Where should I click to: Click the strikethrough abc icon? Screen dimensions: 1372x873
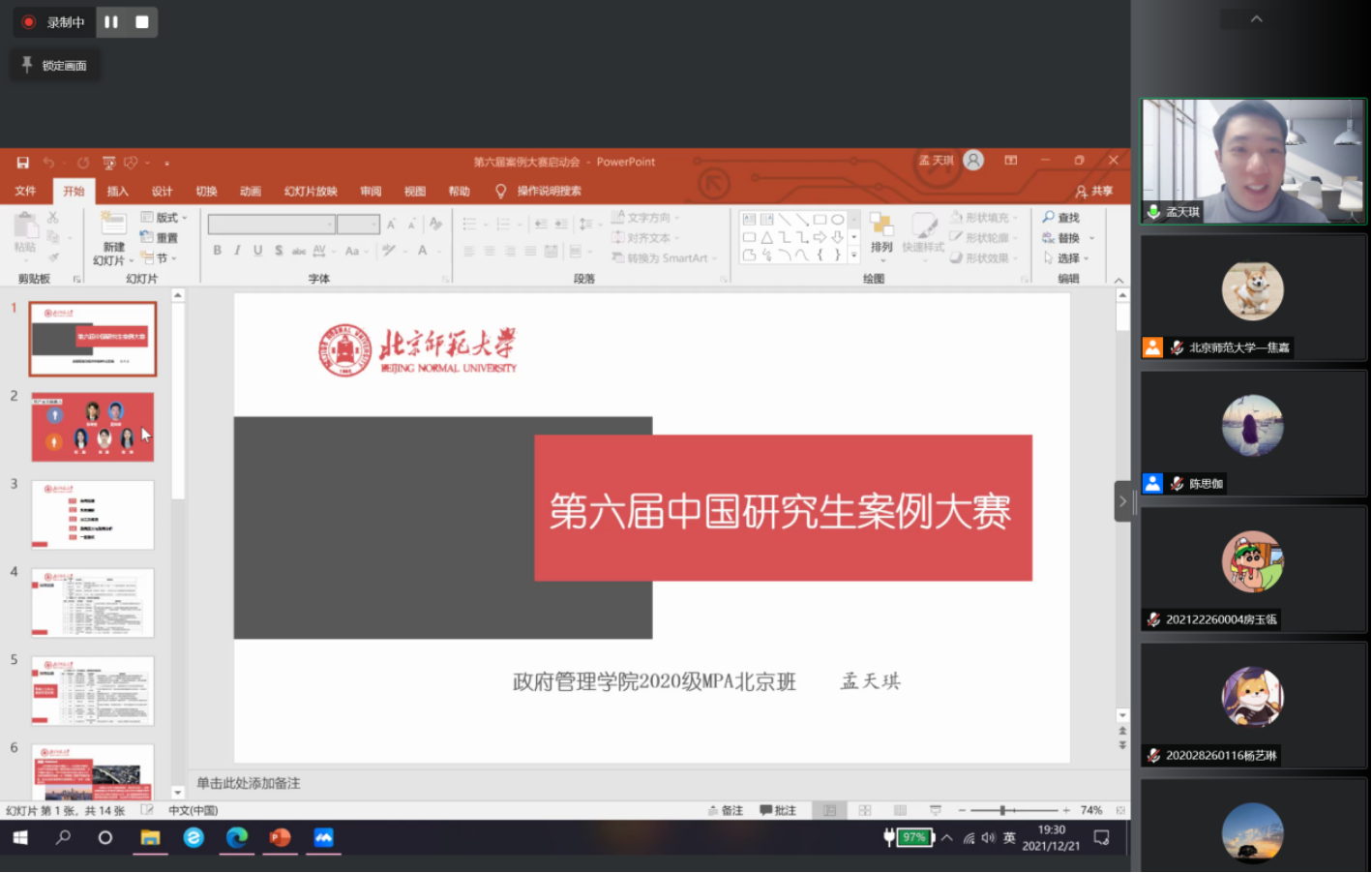click(x=299, y=251)
